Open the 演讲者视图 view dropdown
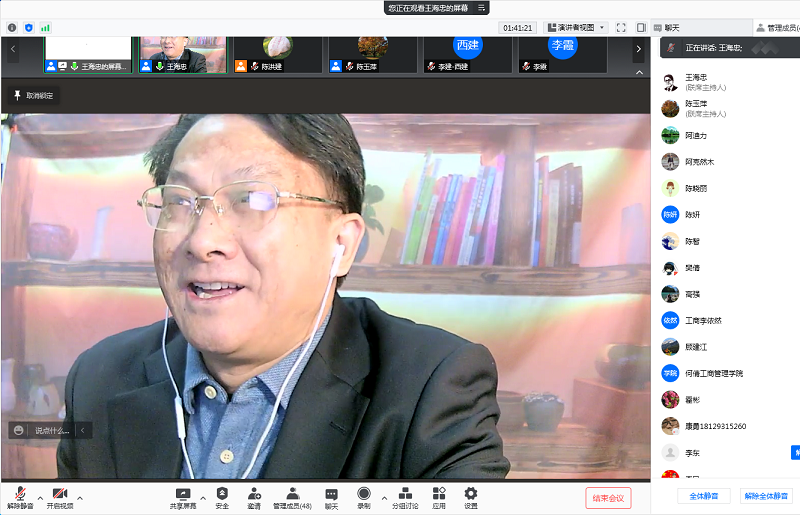 click(574, 28)
